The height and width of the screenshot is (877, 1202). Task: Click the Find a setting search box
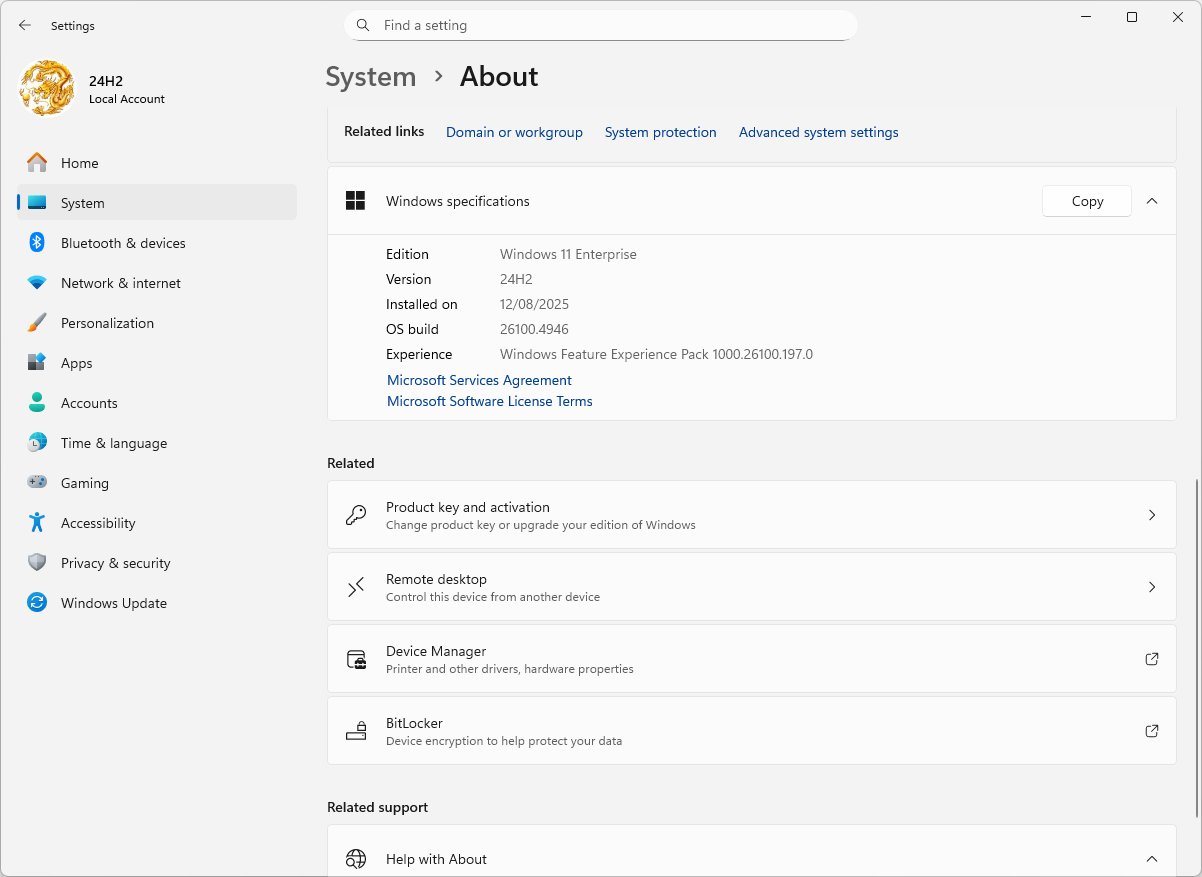pyautogui.click(x=601, y=25)
